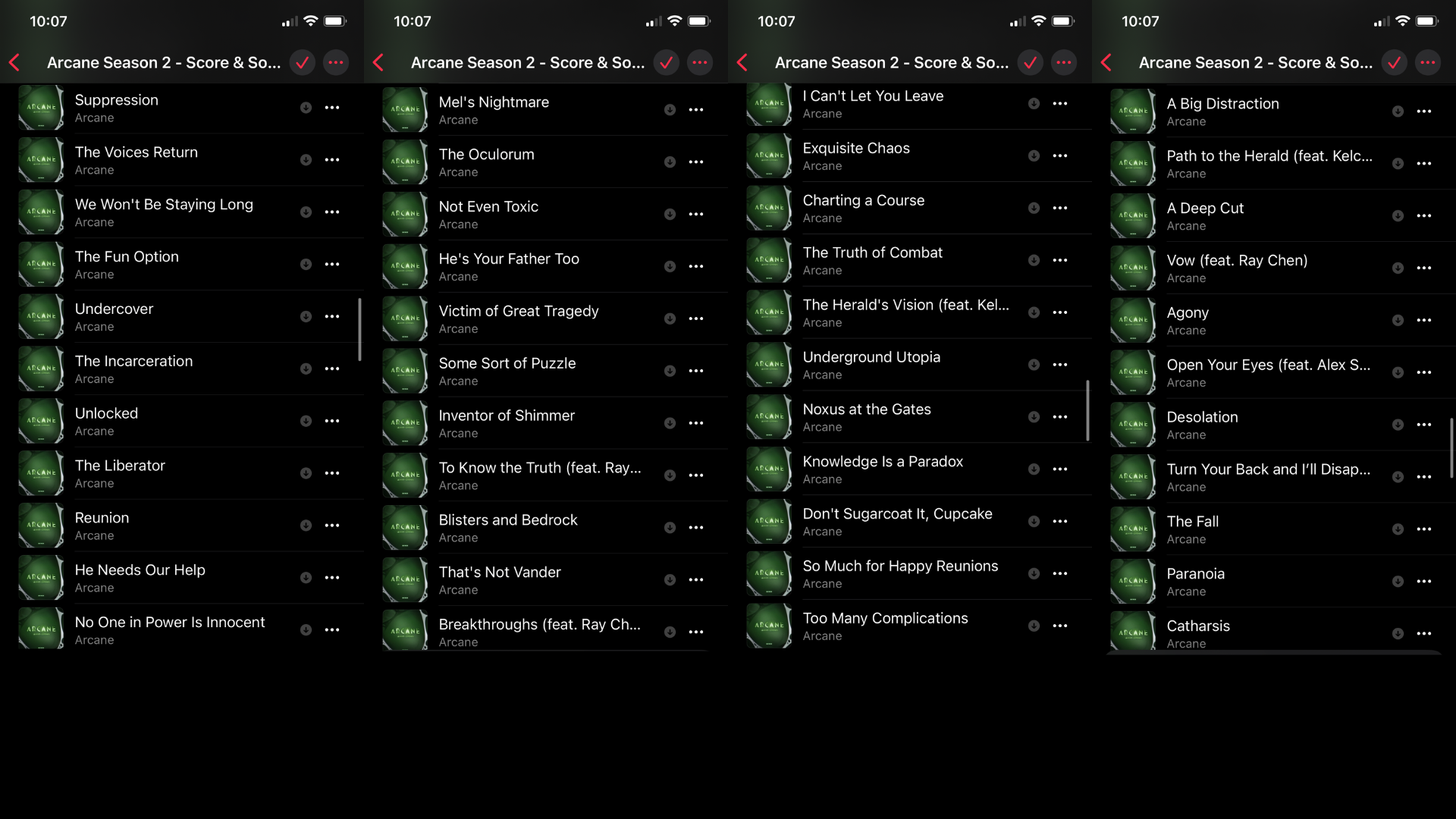This screenshot has width=1456, height=819.
Task: Toggle the checkmark above A Big Distraction
Action: click(x=1394, y=62)
